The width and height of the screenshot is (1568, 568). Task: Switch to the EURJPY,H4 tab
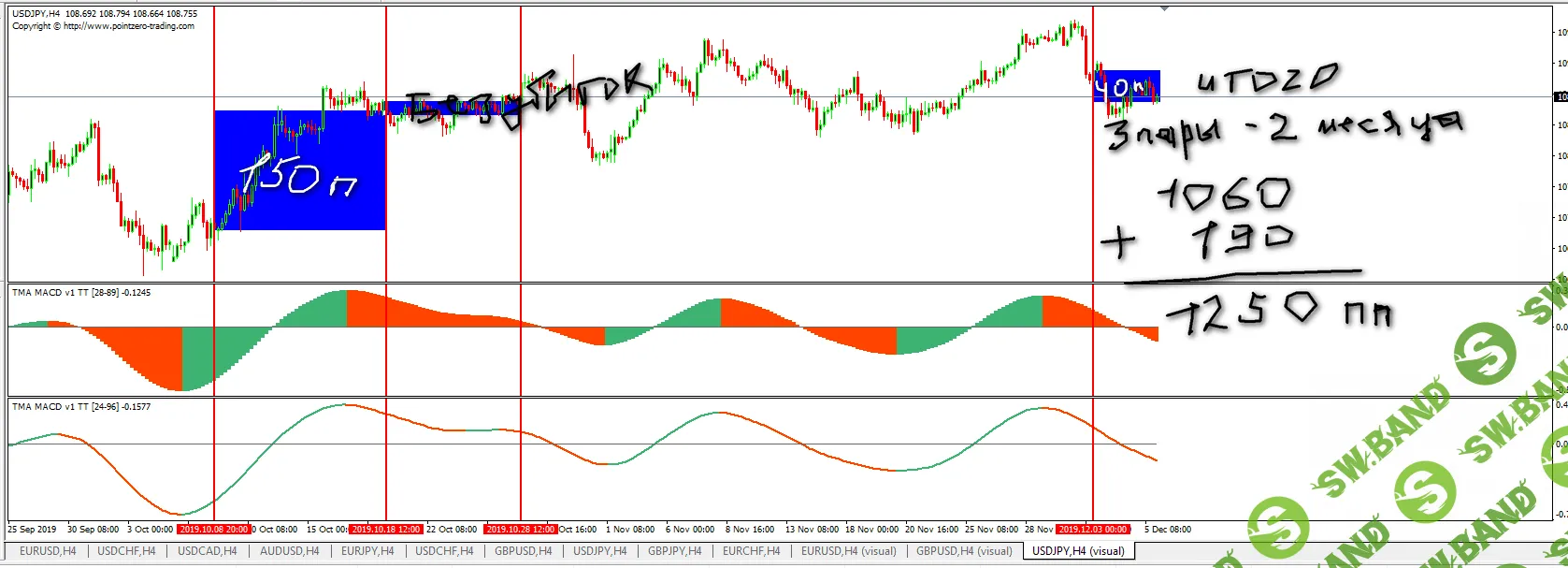(x=367, y=551)
